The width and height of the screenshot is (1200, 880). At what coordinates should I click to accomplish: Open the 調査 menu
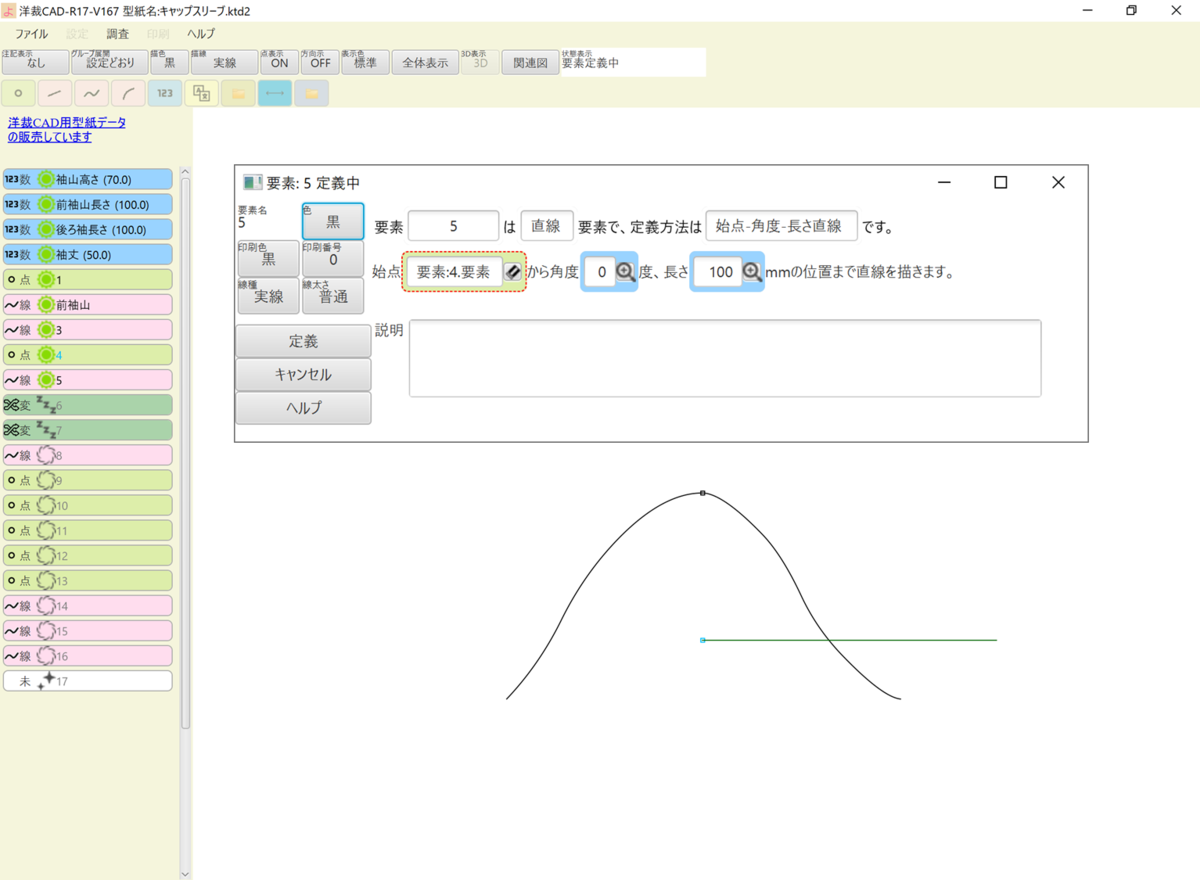tap(118, 33)
